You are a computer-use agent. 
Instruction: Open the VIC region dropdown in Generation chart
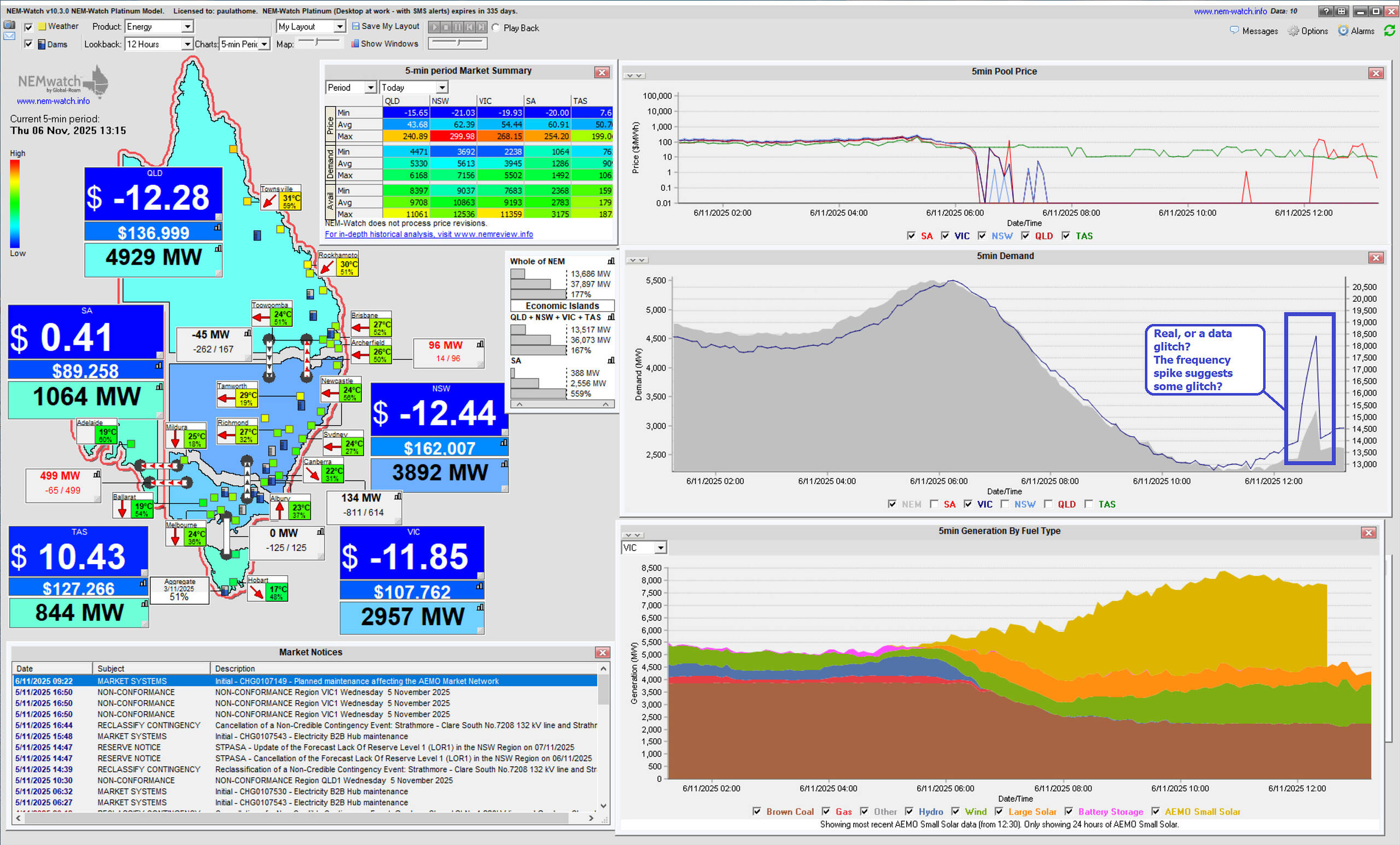660,548
